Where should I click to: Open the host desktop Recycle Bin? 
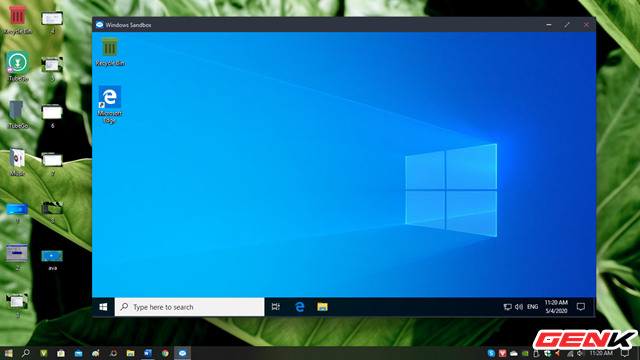coord(17,20)
